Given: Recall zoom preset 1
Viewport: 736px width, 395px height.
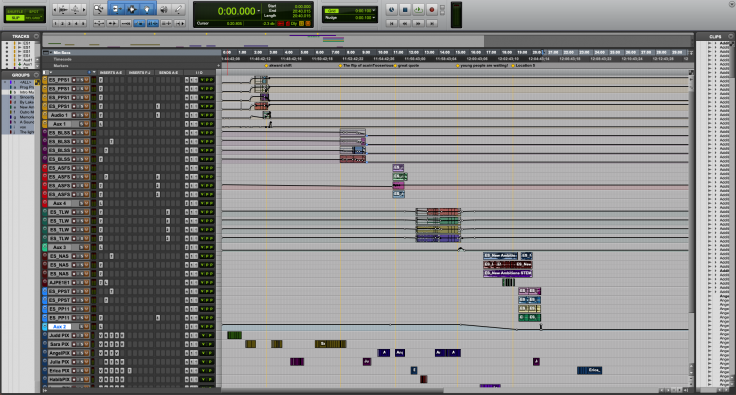Looking at the screenshot, I should 55,23.
